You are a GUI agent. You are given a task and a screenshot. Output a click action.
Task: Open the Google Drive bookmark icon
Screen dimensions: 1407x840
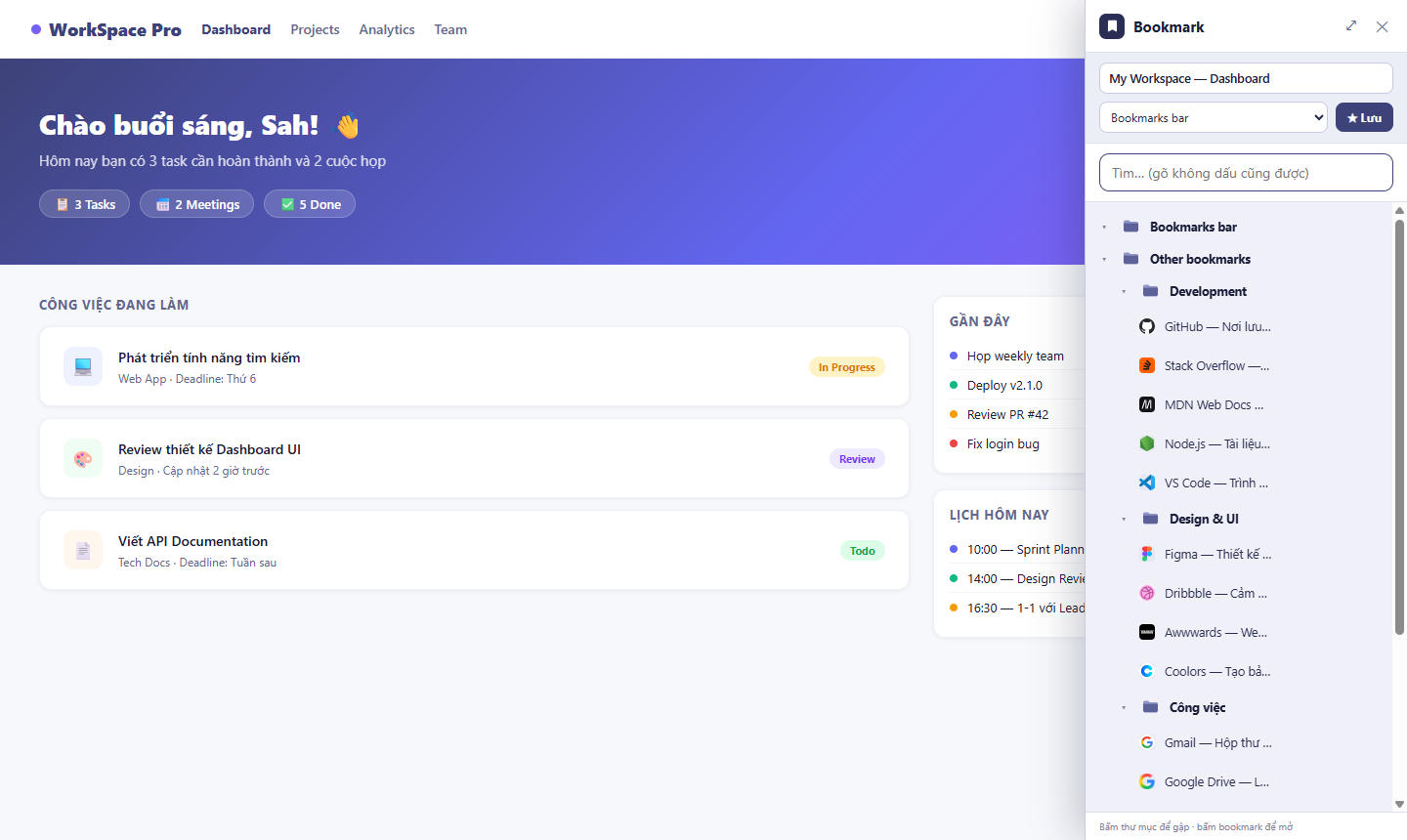[1147, 781]
